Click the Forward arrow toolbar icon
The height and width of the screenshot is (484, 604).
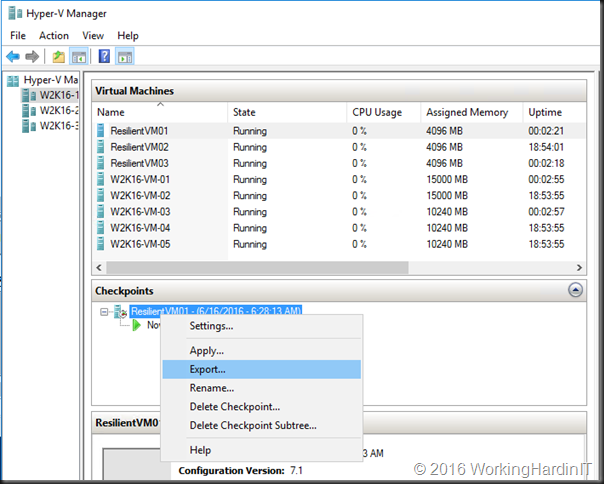point(32,57)
